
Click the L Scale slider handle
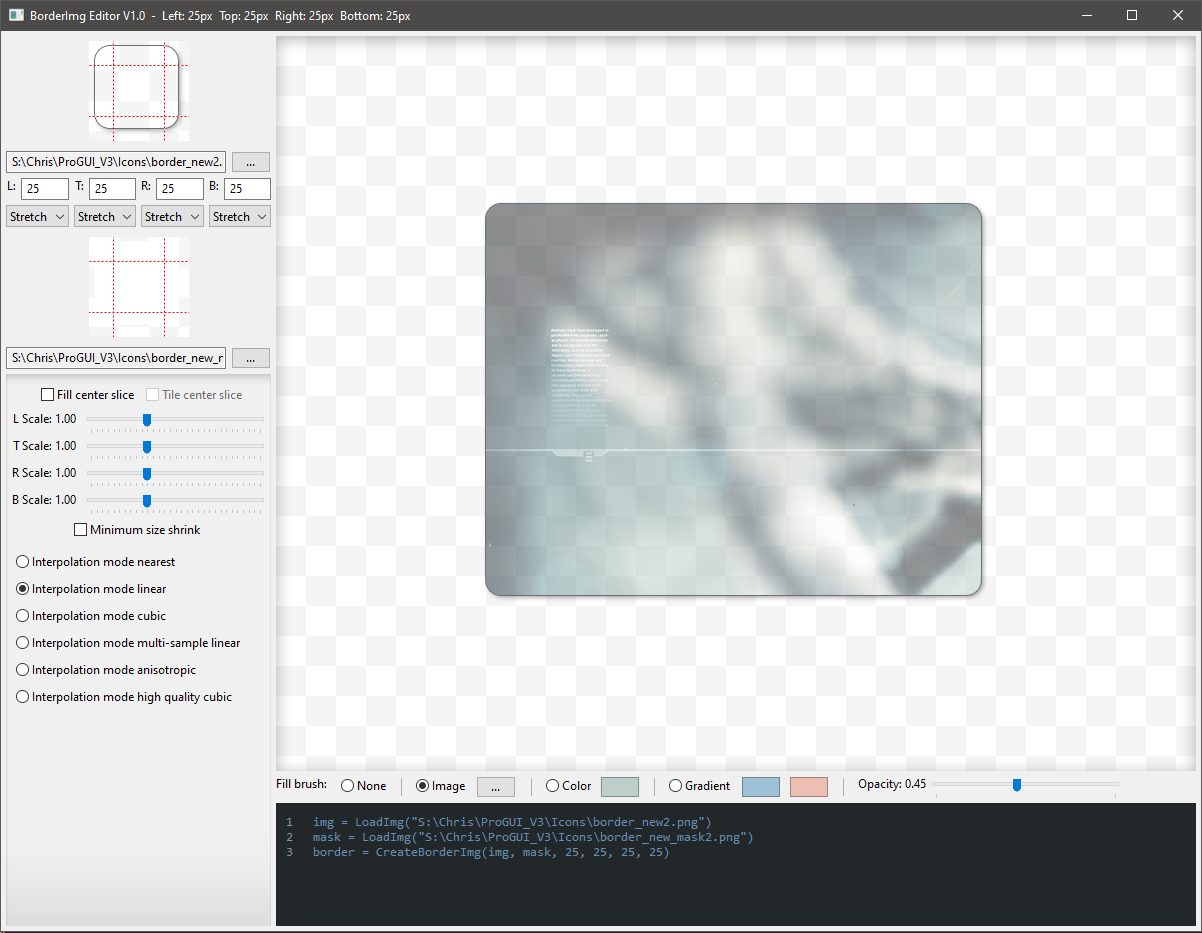tap(147, 419)
